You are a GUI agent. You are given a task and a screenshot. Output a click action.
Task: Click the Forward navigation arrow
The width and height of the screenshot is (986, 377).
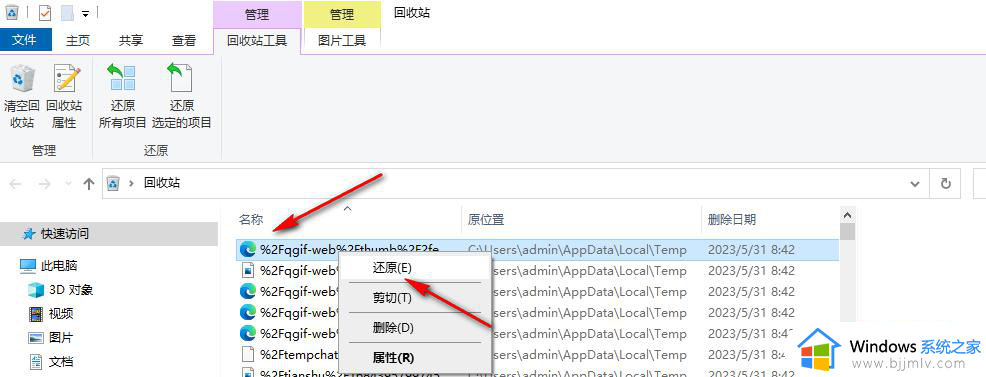click(45, 184)
